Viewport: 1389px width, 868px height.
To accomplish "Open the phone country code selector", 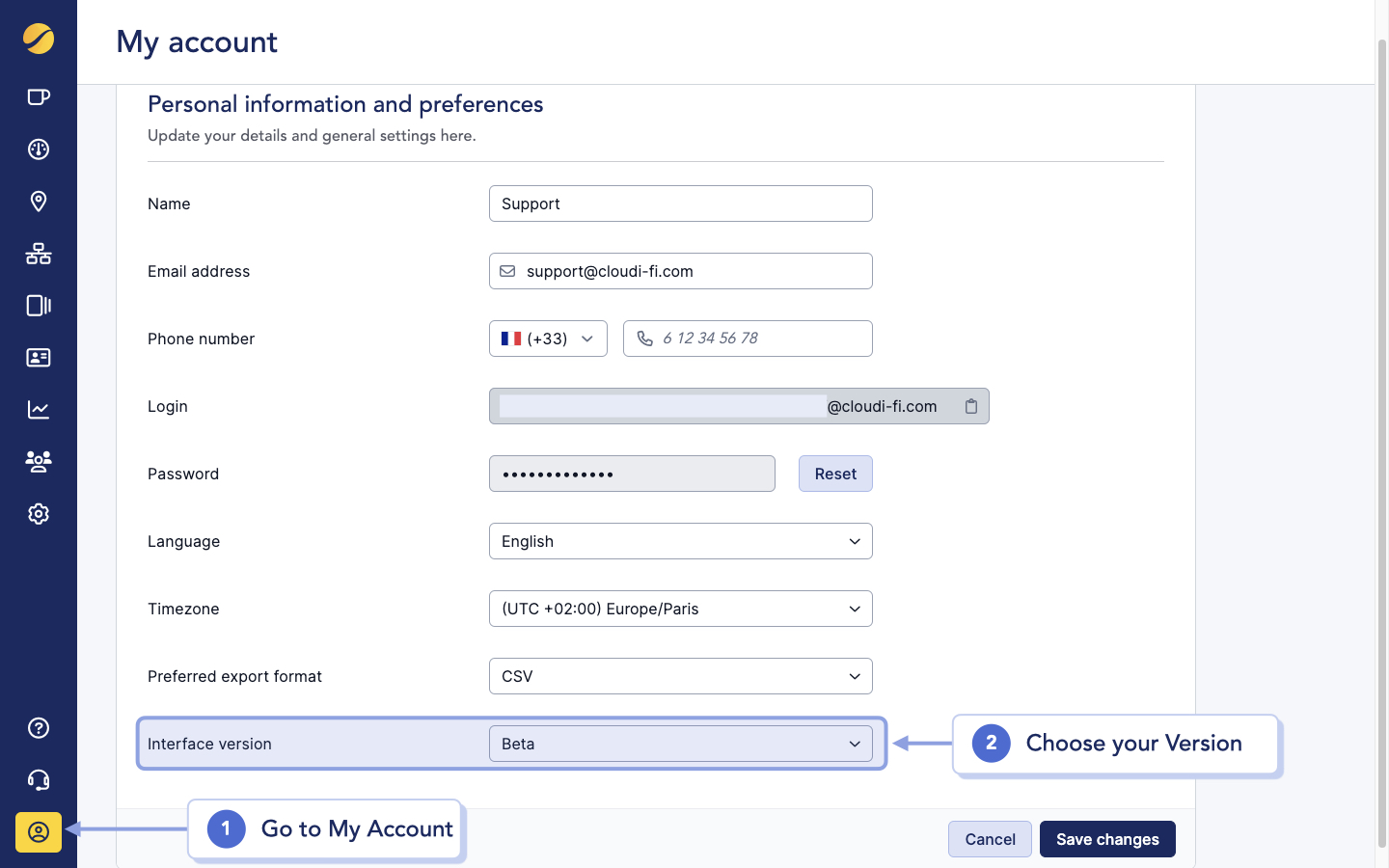I will pyautogui.click(x=548, y=339).
